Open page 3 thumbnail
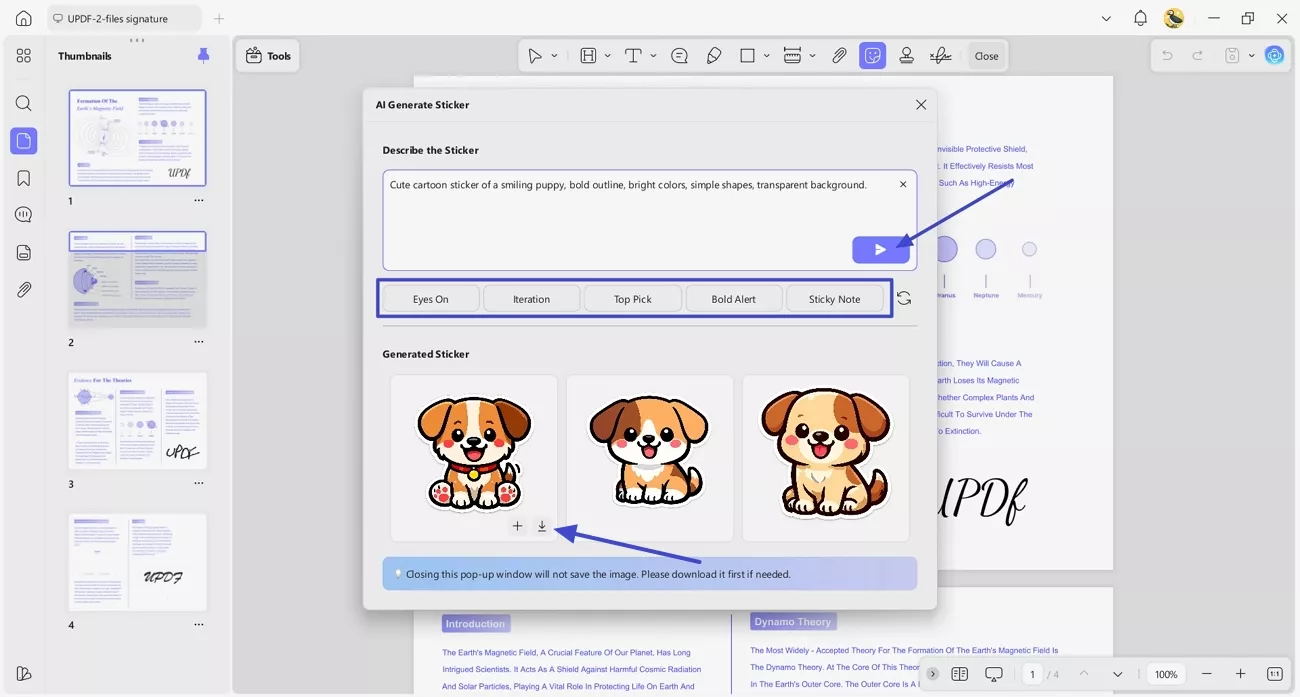Viewport: 1300px width, 697px height. coord(138,421)
